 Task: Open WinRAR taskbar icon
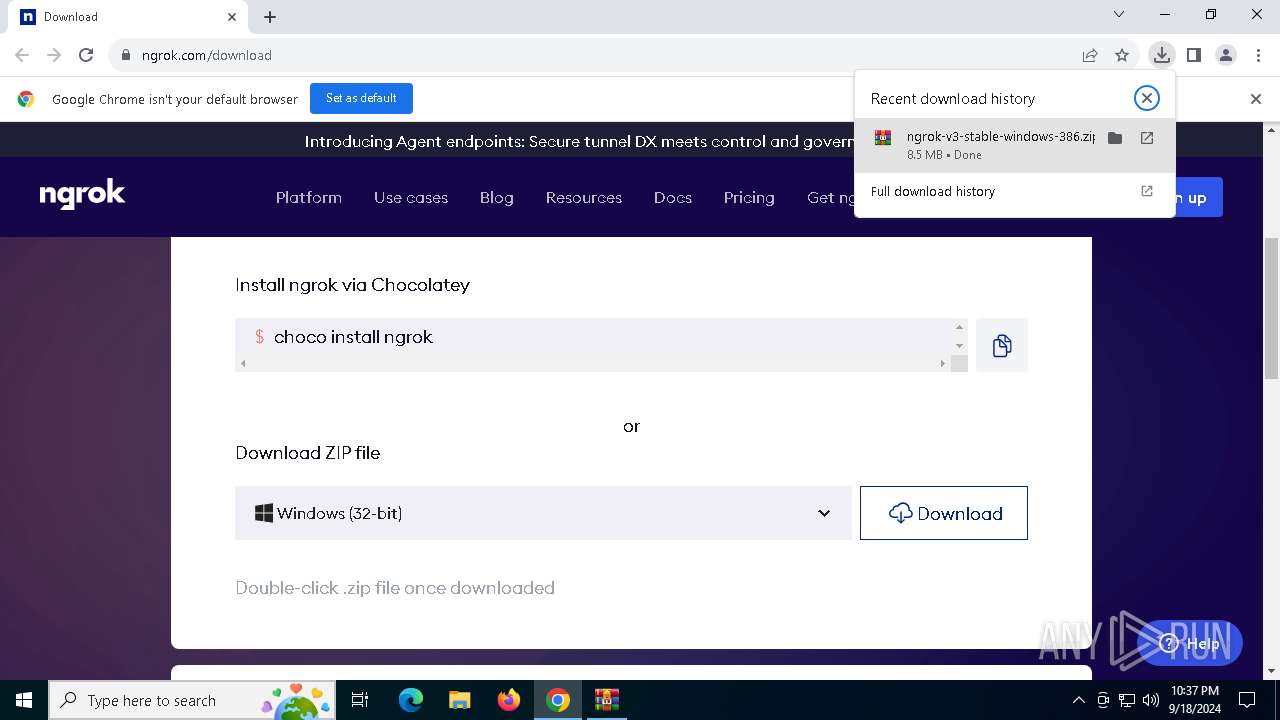607,700
